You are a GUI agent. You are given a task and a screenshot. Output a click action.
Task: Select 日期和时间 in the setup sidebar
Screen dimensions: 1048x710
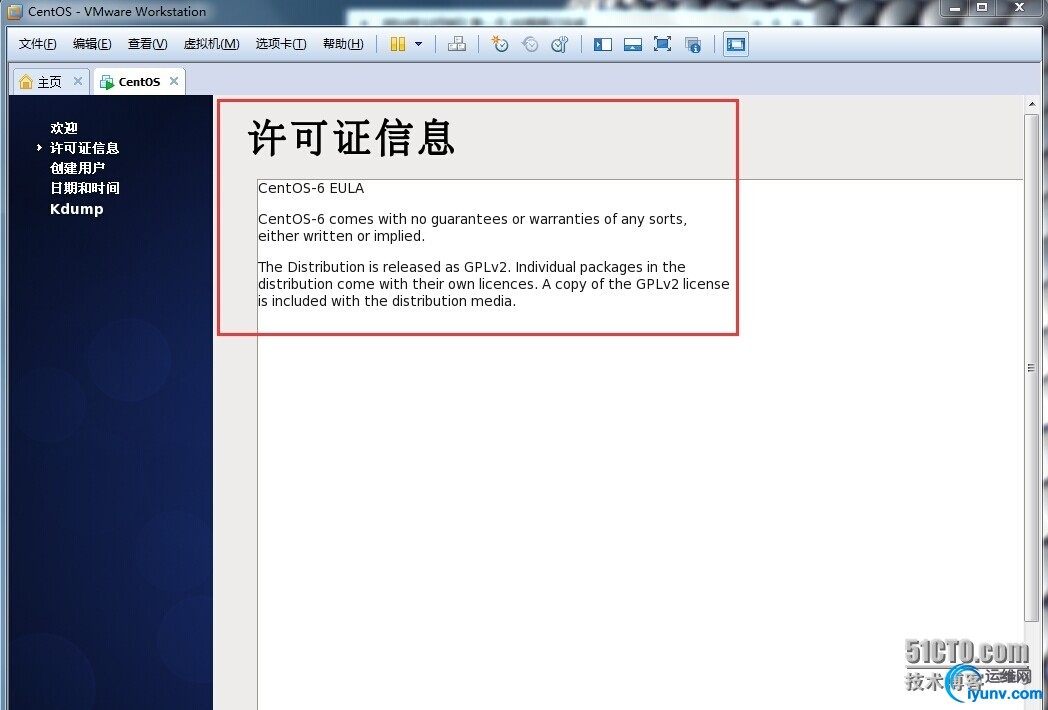coord(85,188)
